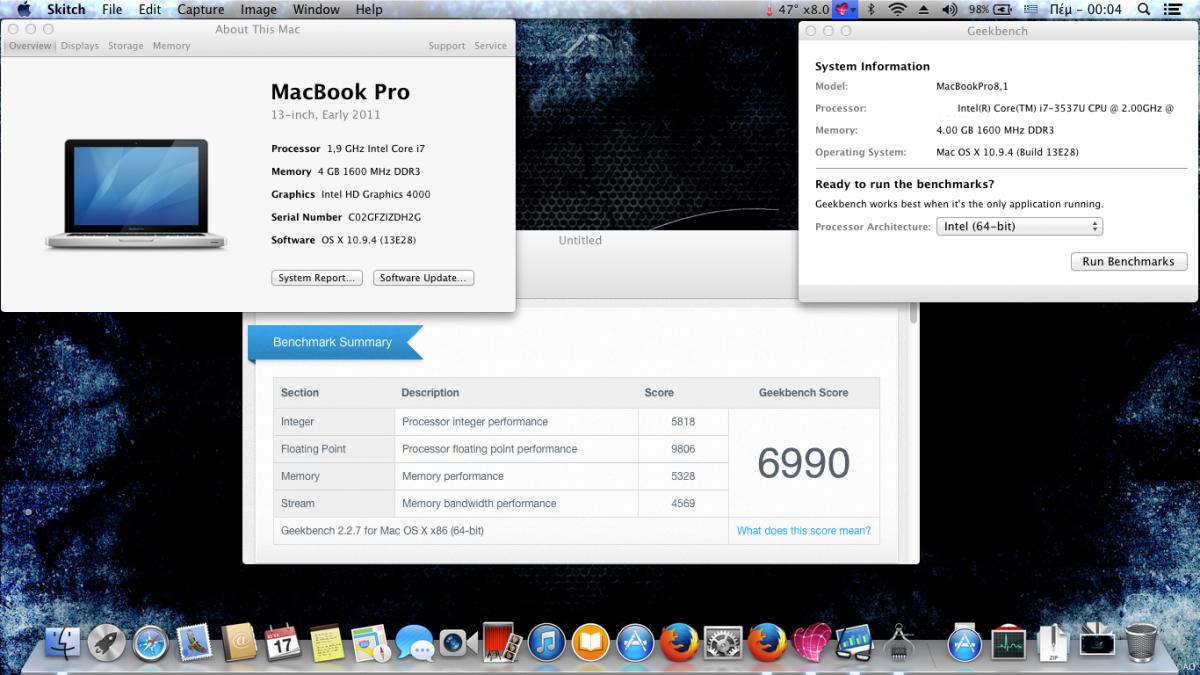Click the eject icon in menu bar
The width and height of the screenshot is (1200, 675).
922,9
